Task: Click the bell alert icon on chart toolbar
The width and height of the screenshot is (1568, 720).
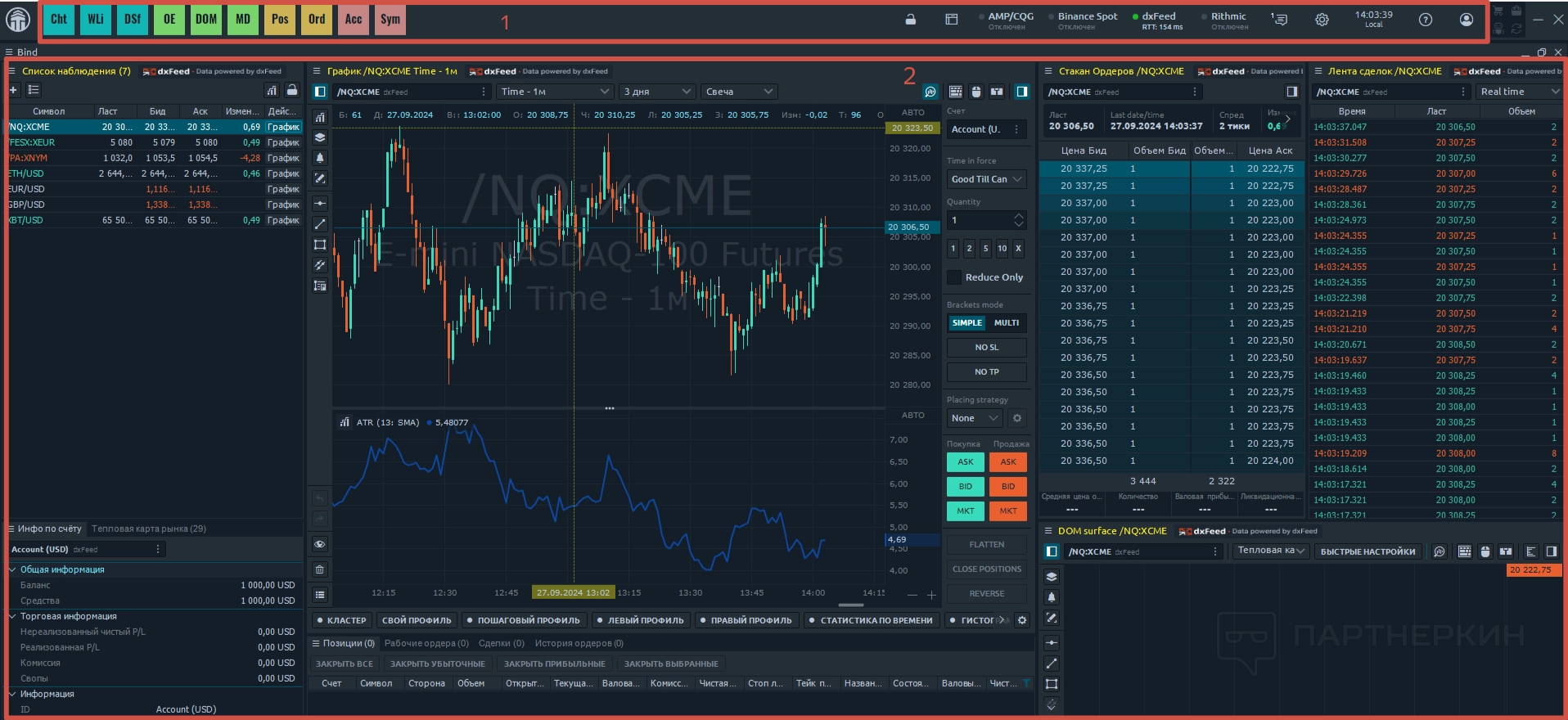Action: pos(320,158)
